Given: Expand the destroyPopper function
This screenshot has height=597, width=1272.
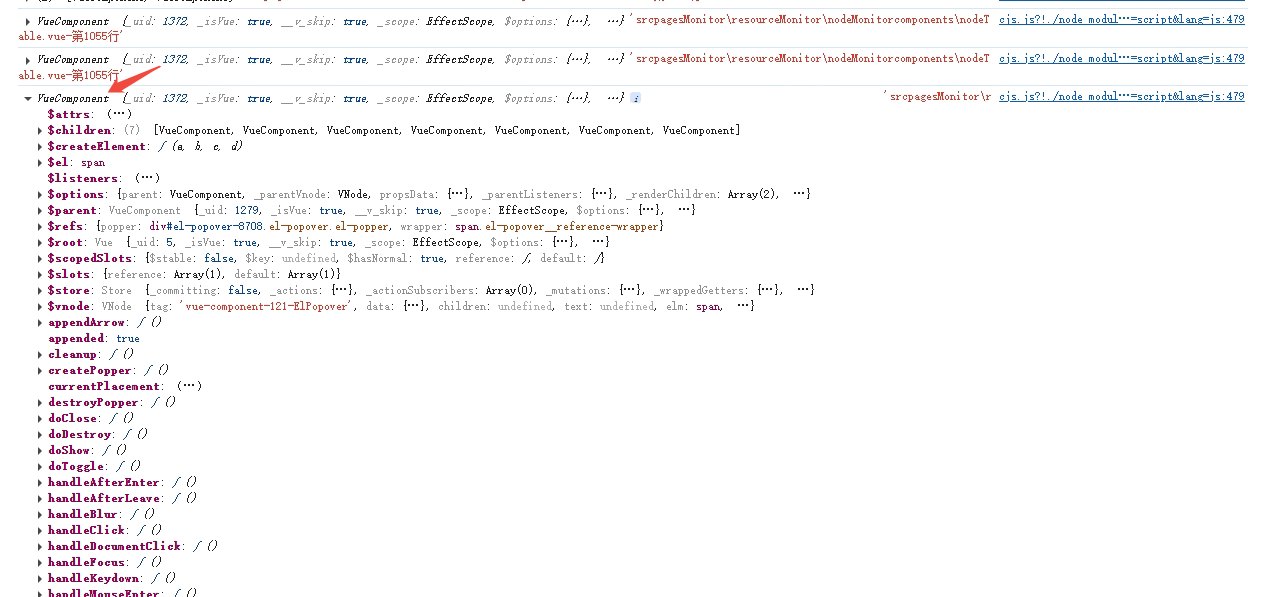Looking at the screenshot, I should click(x=40, y=402).
